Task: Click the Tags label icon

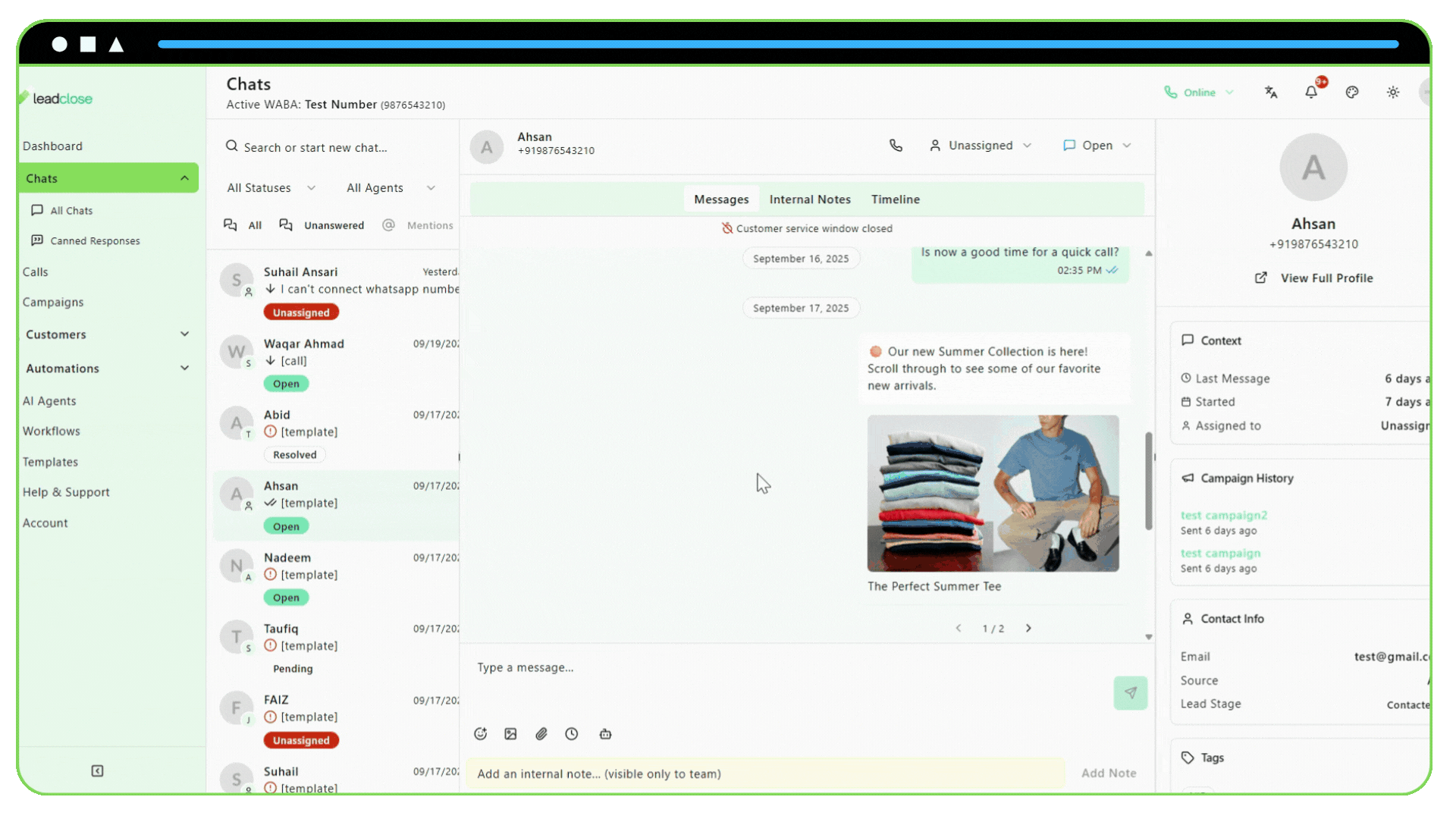Action: pyautogui.click(x=1188, y=758)
